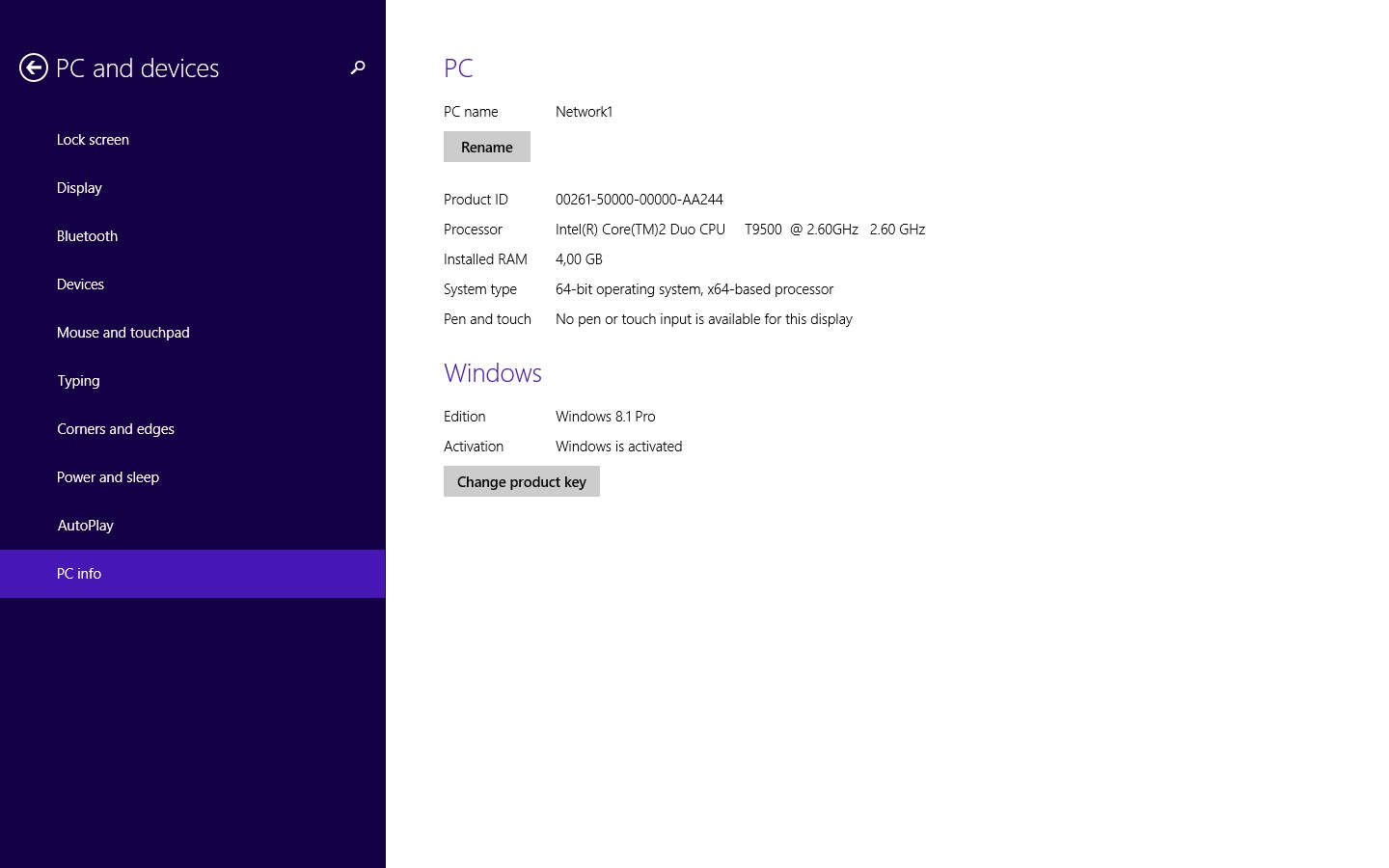Click the Windows section heading
Viewport: 1389px width, 868px height.
pos(493,373)
